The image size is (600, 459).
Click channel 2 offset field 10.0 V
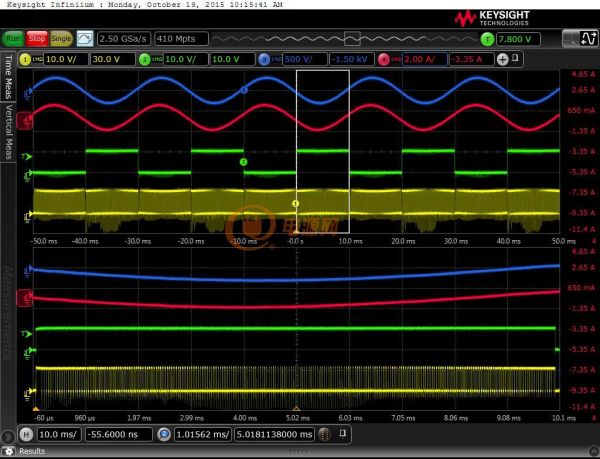pos(232,59)
